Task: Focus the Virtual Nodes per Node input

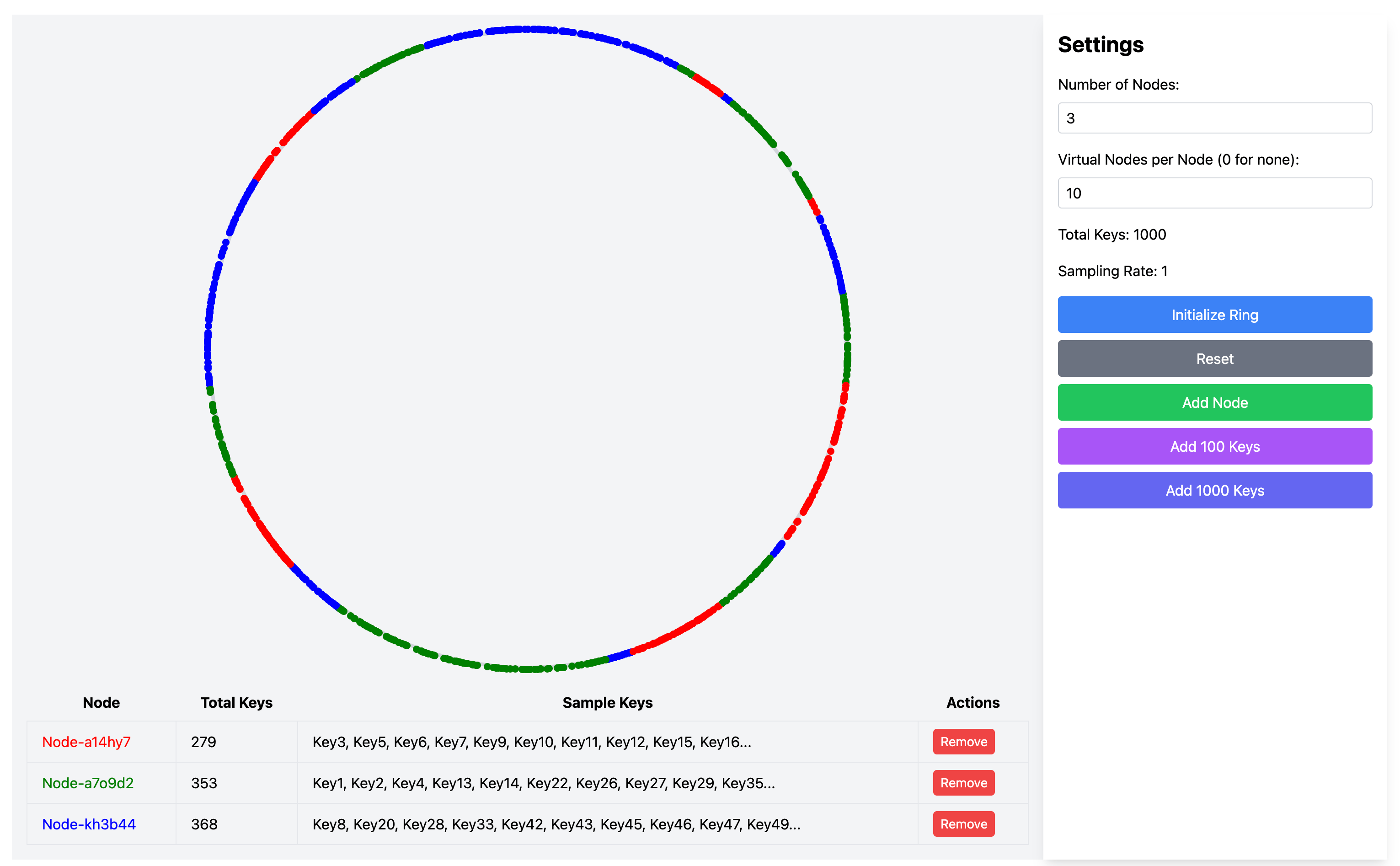Action: 1214,193
